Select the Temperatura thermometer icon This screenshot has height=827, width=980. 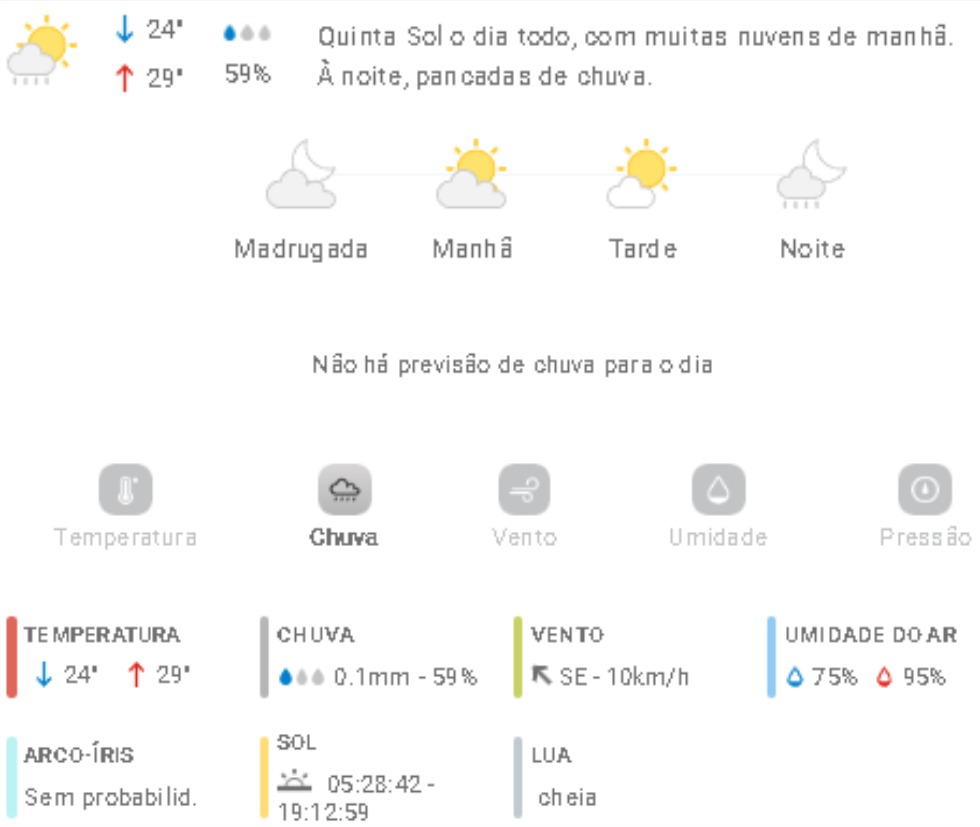[x=125, y=490]
